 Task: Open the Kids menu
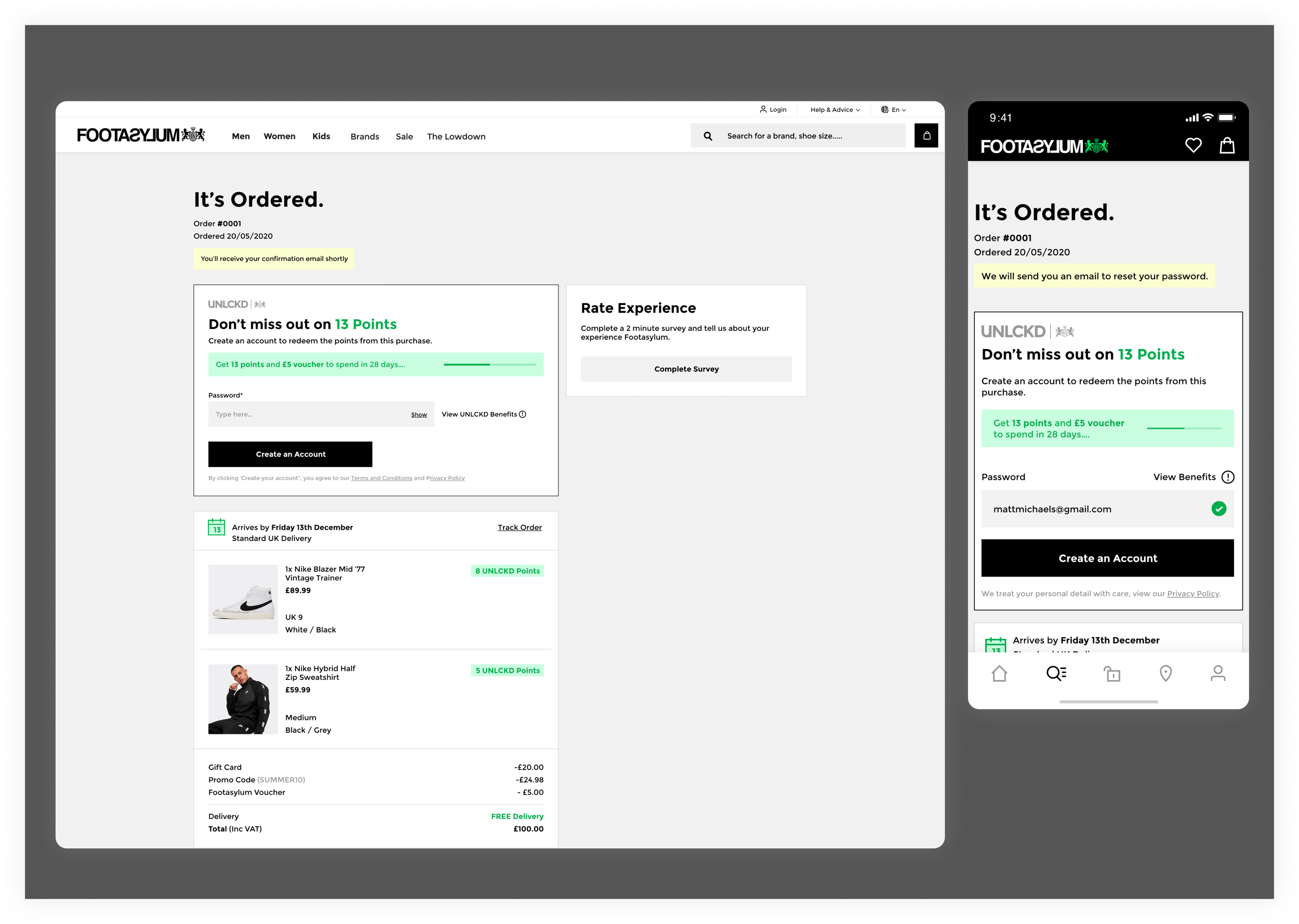point(321,137)
